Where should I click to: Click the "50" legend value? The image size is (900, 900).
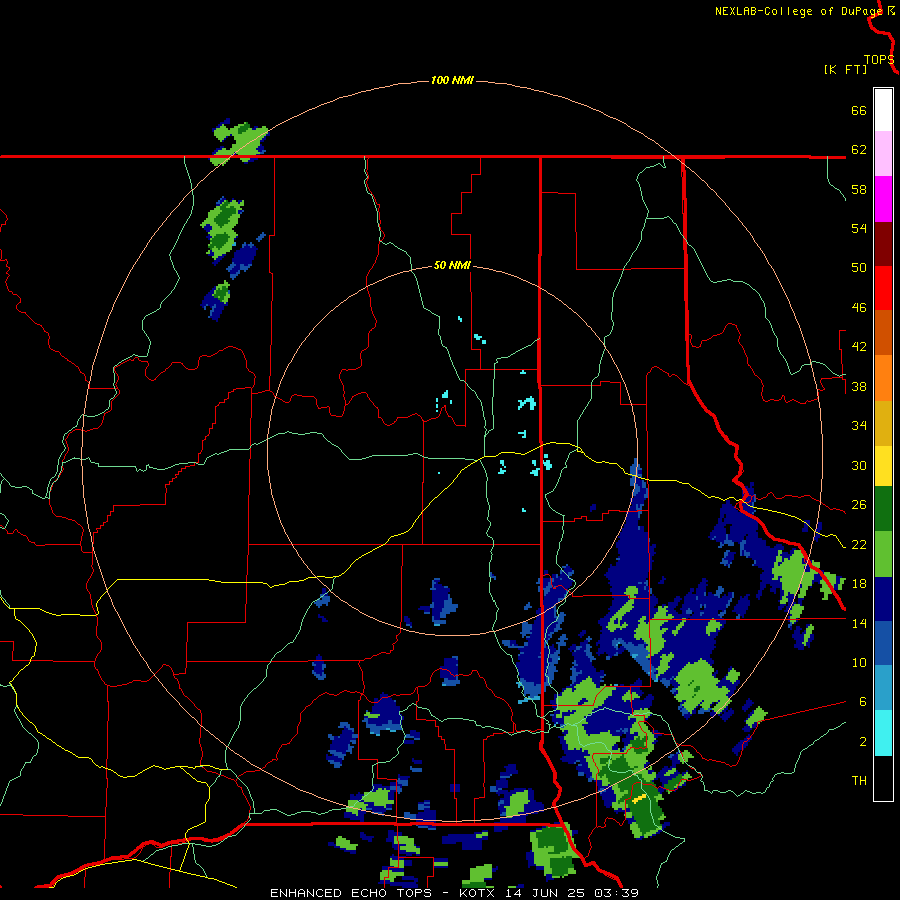[859, 268]
